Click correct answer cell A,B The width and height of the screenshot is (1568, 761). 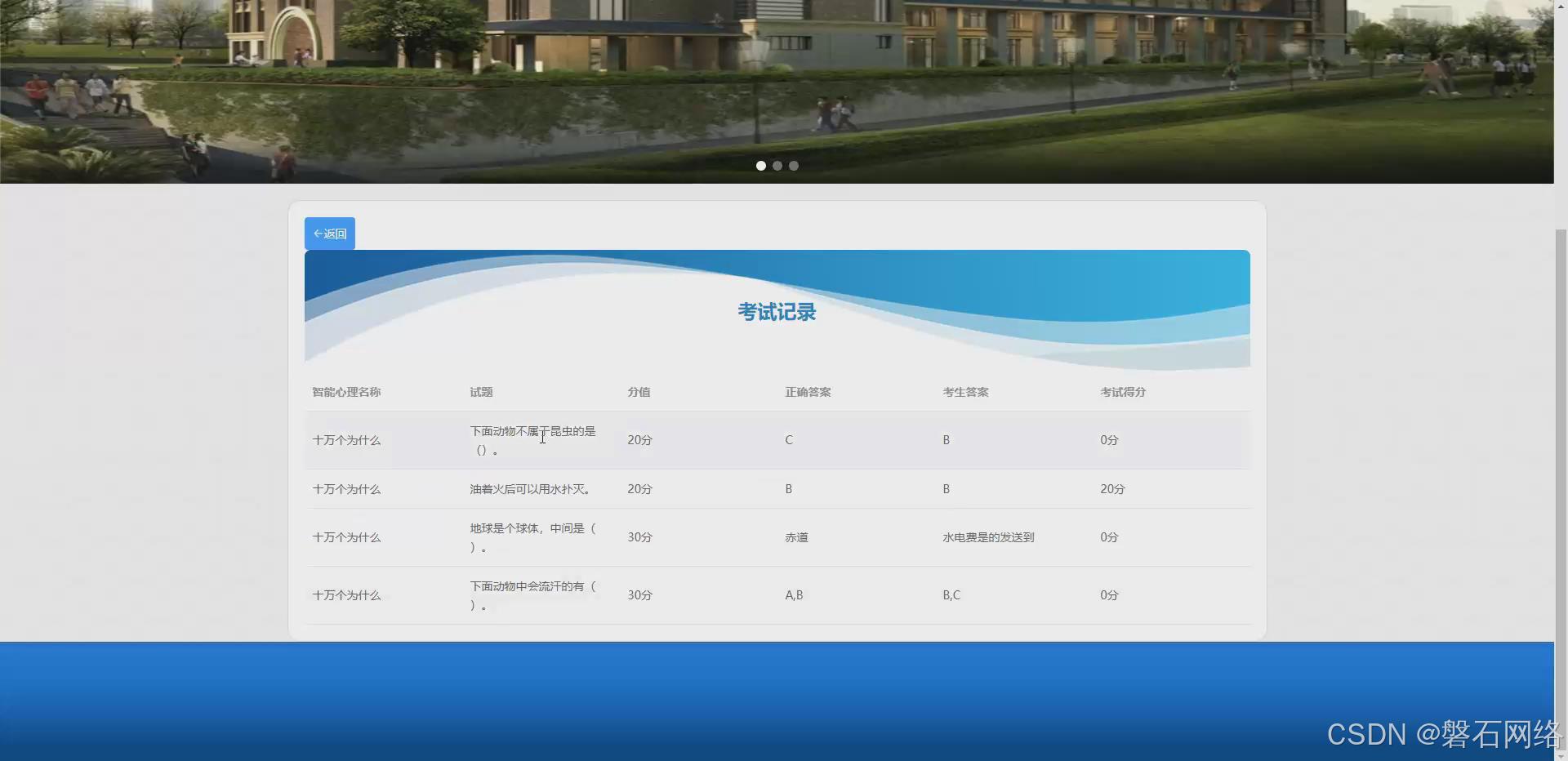tap(794, 595)
